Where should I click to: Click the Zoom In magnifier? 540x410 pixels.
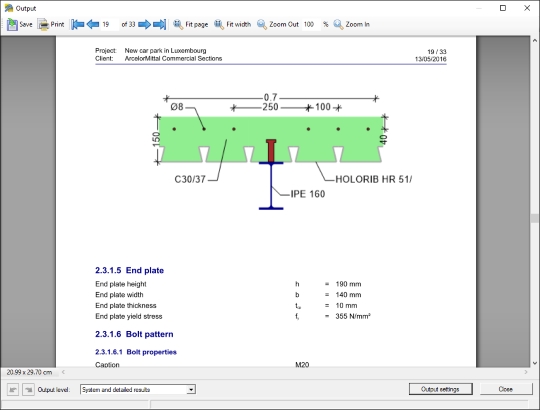click(338, 24)
